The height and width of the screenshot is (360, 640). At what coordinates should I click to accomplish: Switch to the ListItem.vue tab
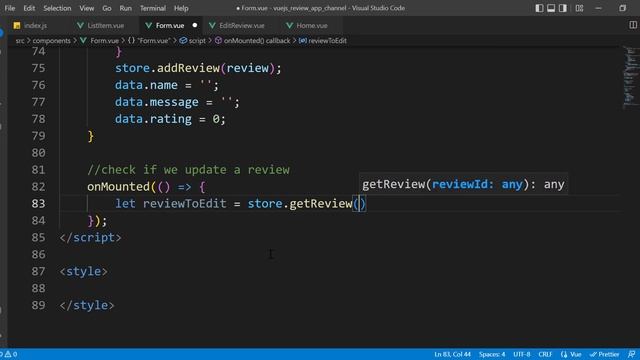105,25
